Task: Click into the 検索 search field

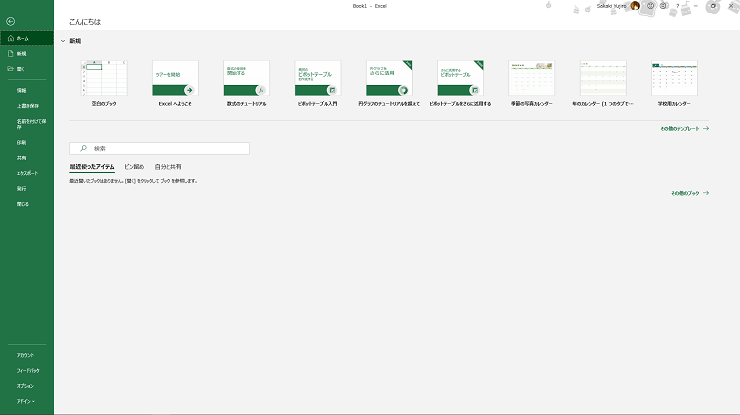Action: pos(160,148)
